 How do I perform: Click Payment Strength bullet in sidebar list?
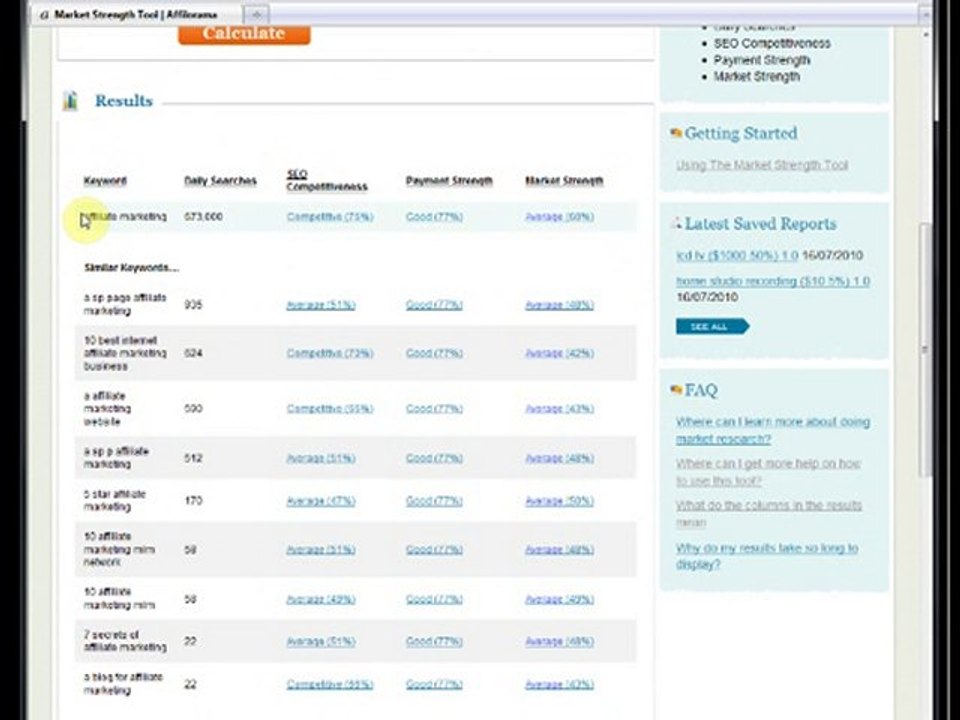pos(762,60)
